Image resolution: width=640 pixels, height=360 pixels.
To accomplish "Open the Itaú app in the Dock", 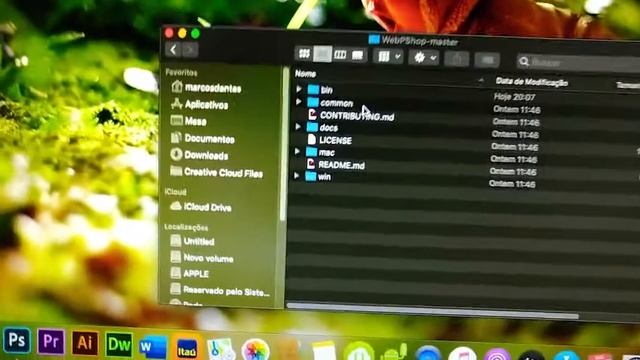I will [x=187, y=348].
